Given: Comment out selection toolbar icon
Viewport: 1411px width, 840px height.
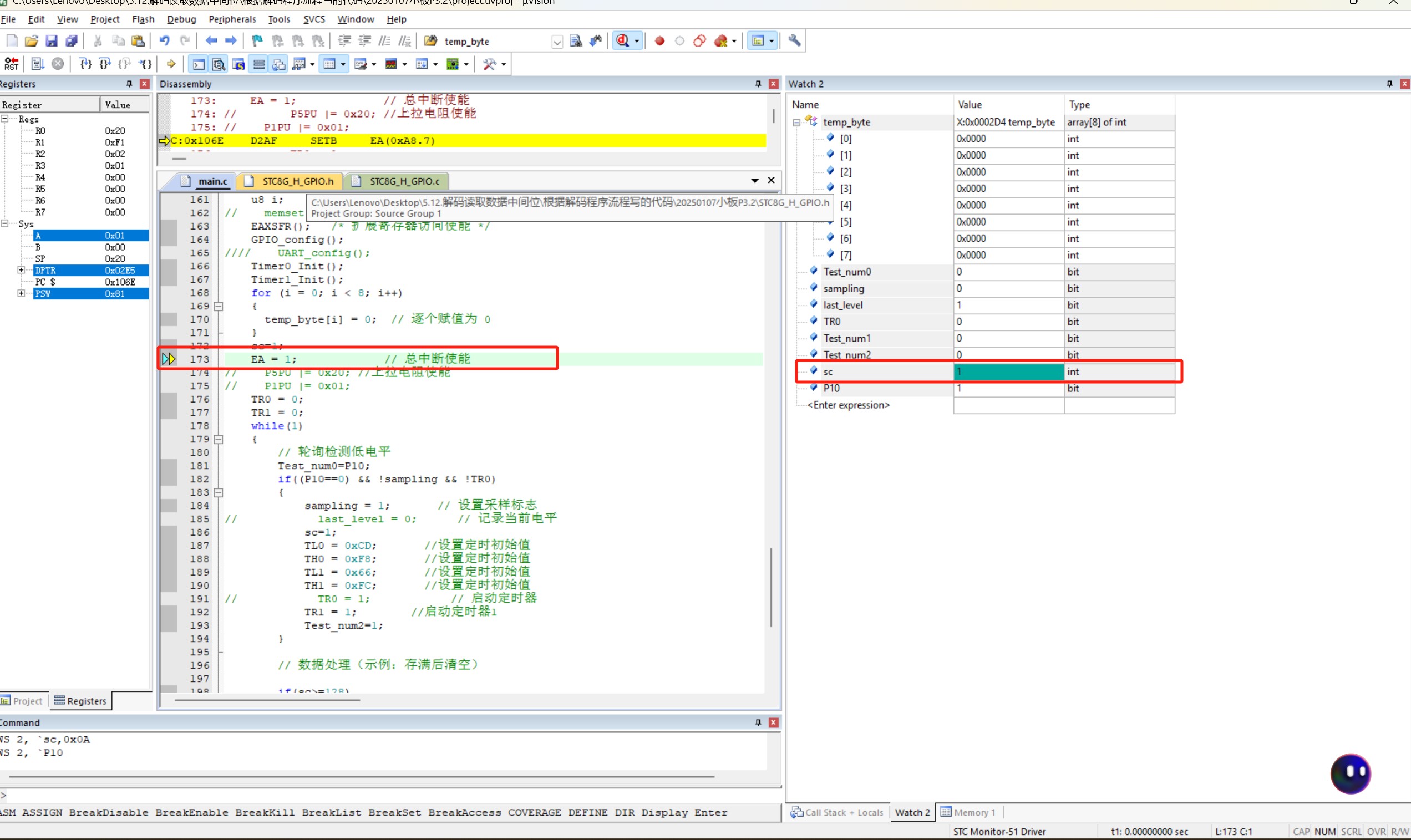Looking at the screenshot, I should point(385,41).
